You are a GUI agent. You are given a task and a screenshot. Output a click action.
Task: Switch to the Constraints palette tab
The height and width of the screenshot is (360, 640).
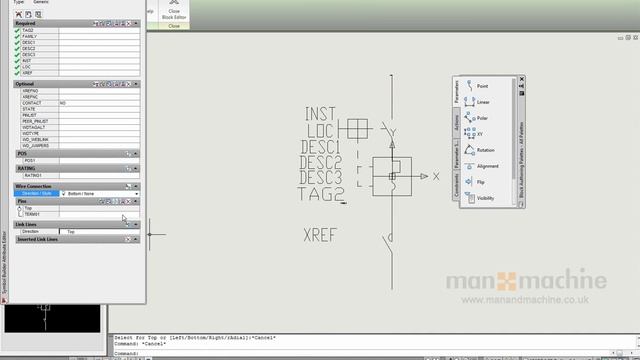[456, 185]
